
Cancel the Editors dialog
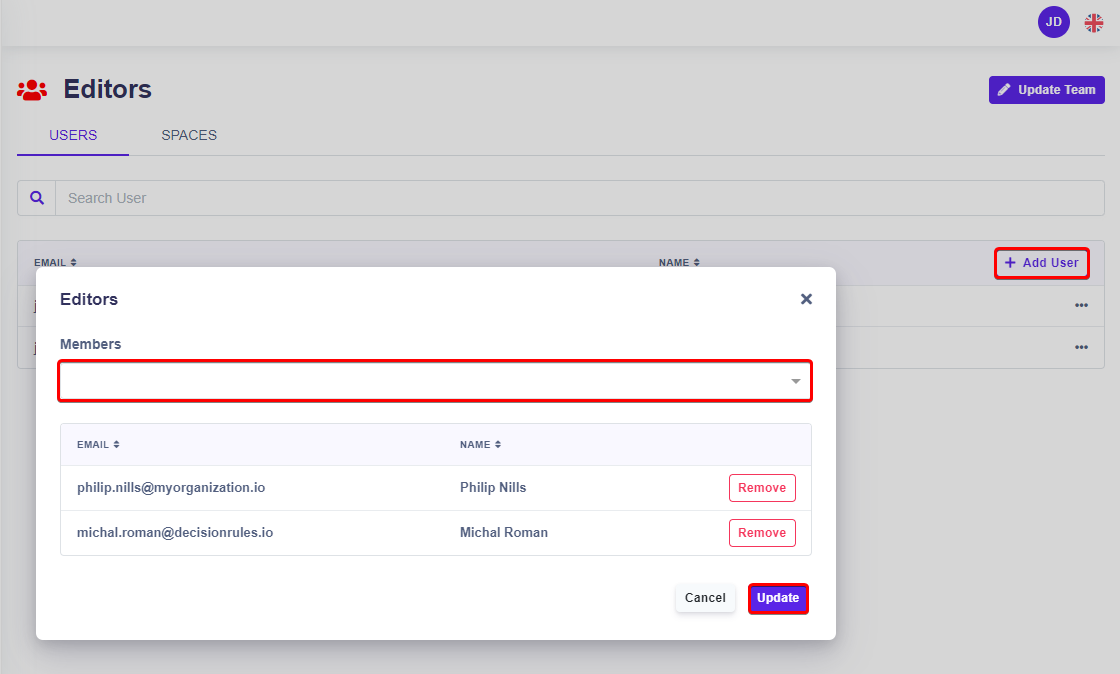pos(705,598)
